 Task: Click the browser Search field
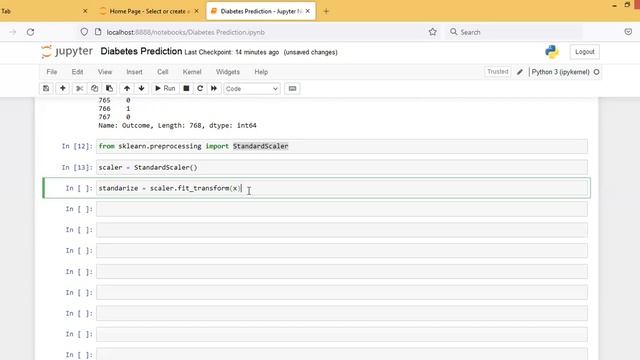515,32
